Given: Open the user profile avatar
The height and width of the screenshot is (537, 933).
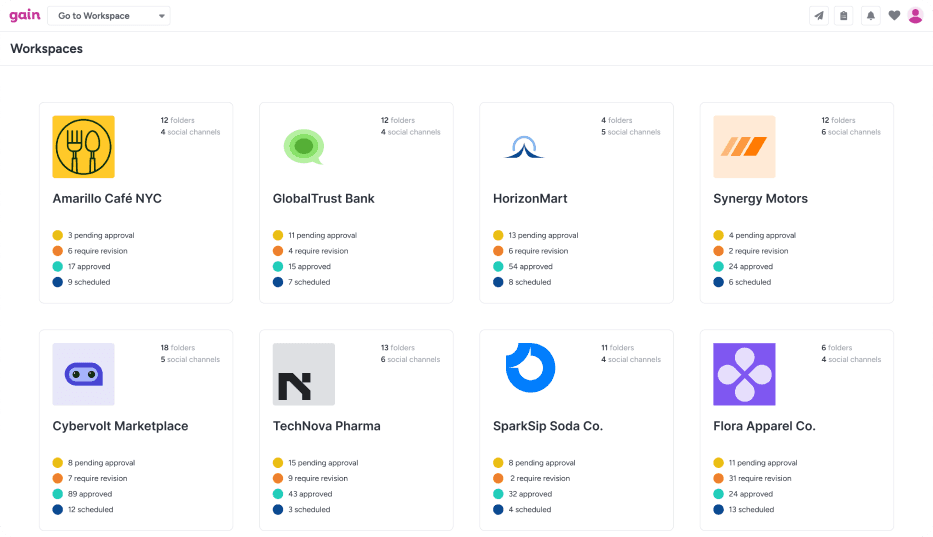Looking at the screenshot, I should point(915,16).
